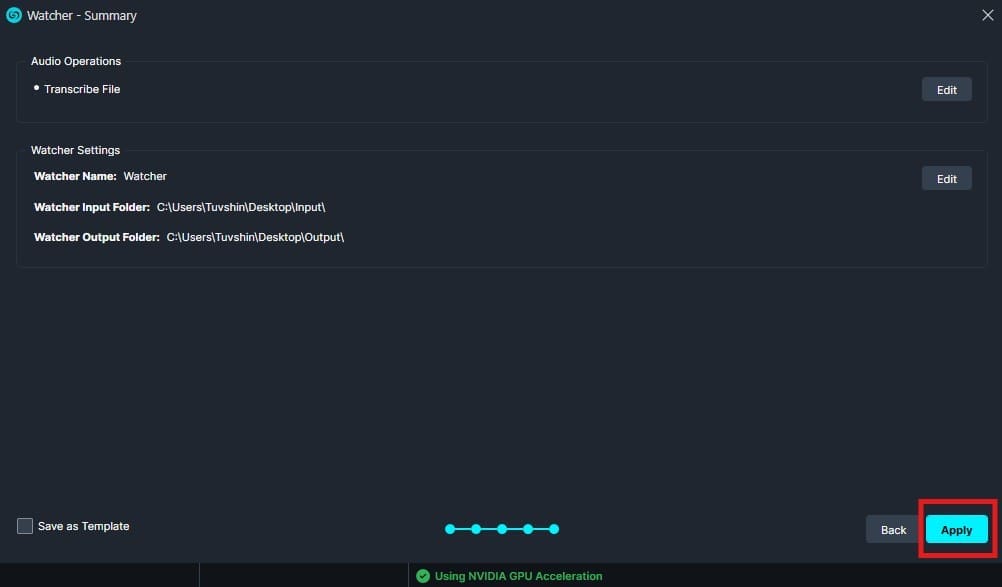
Task: Click the third (middle) step dot
Action: 502,529
